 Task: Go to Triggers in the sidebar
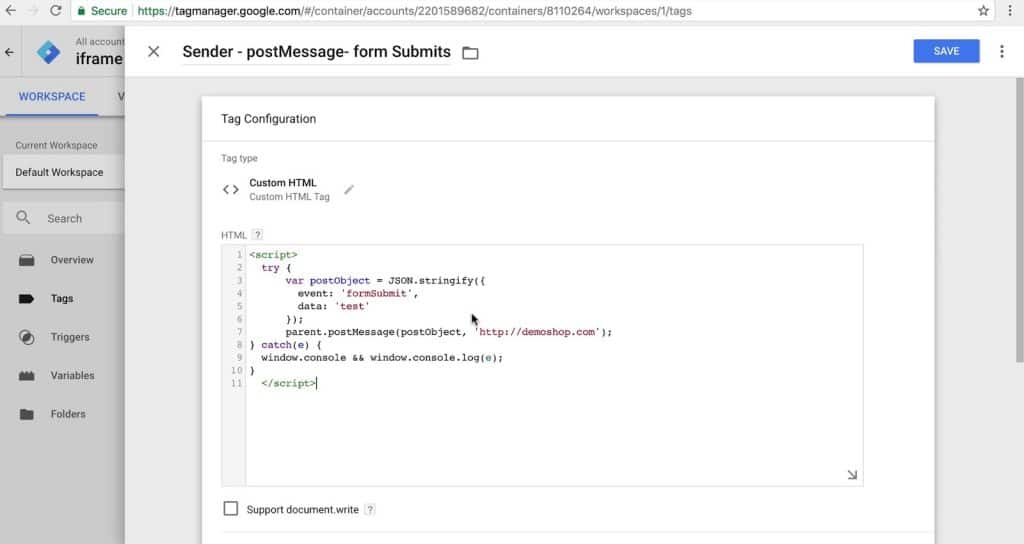[x=70, y=337]
